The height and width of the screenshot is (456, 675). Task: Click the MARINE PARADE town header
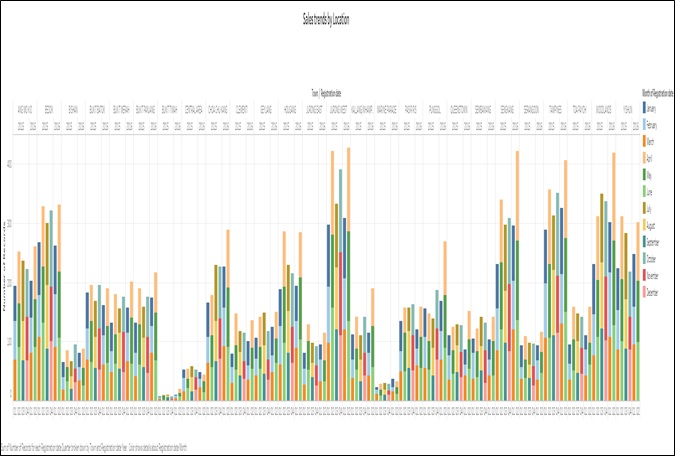pyautogui.click(x=386, y=110)
